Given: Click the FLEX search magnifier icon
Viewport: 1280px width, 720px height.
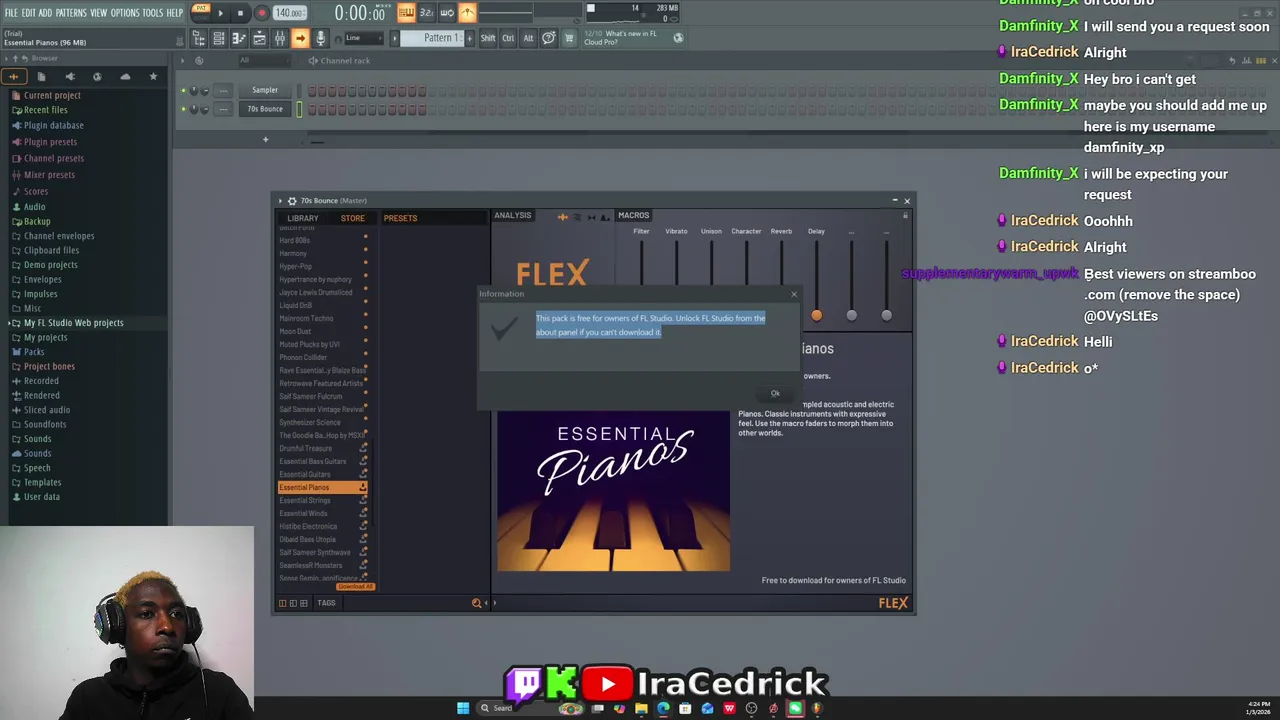Looking at the screenshot, I should [x=477, y=603].
